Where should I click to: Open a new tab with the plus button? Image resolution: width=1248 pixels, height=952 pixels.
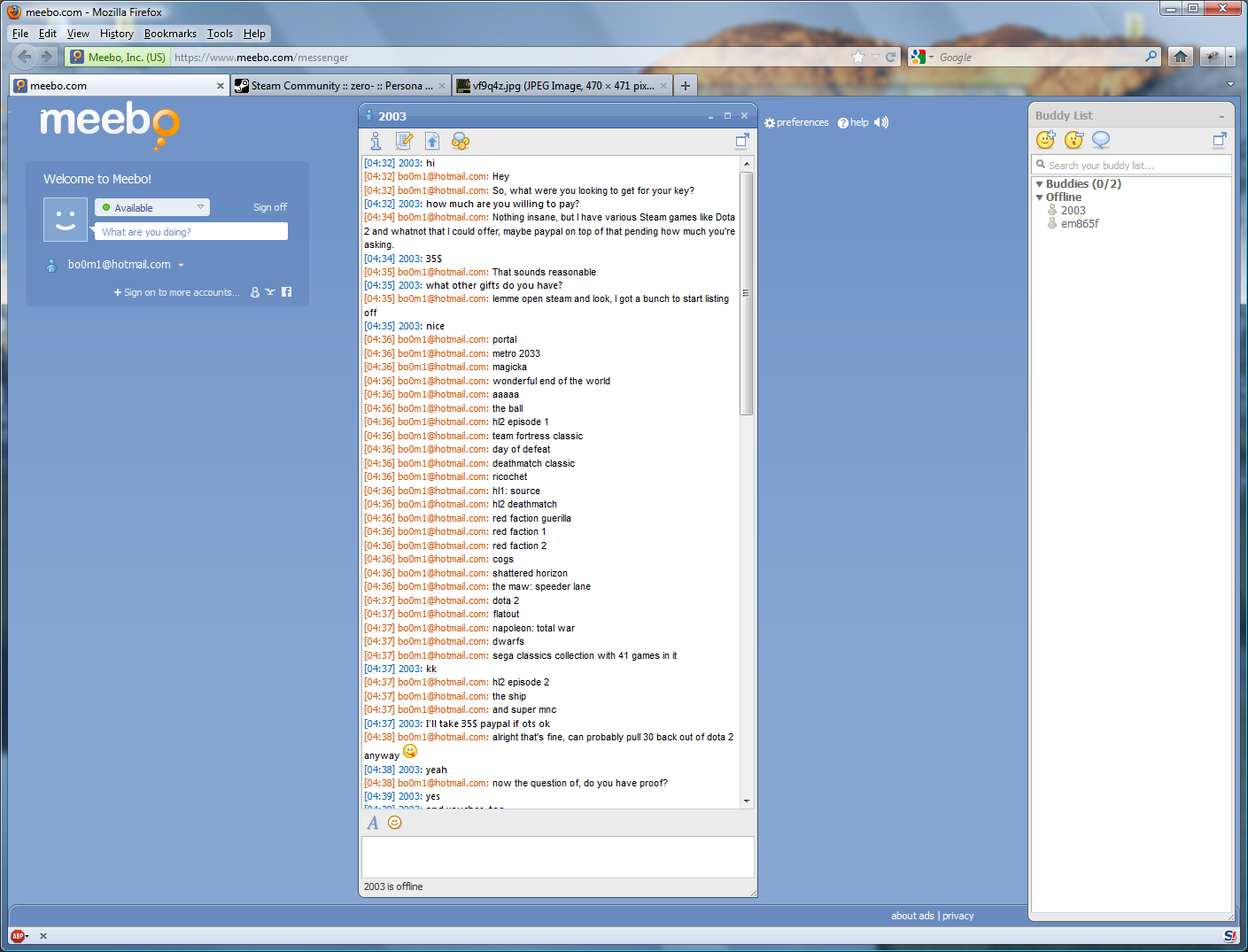pos(685,85)
